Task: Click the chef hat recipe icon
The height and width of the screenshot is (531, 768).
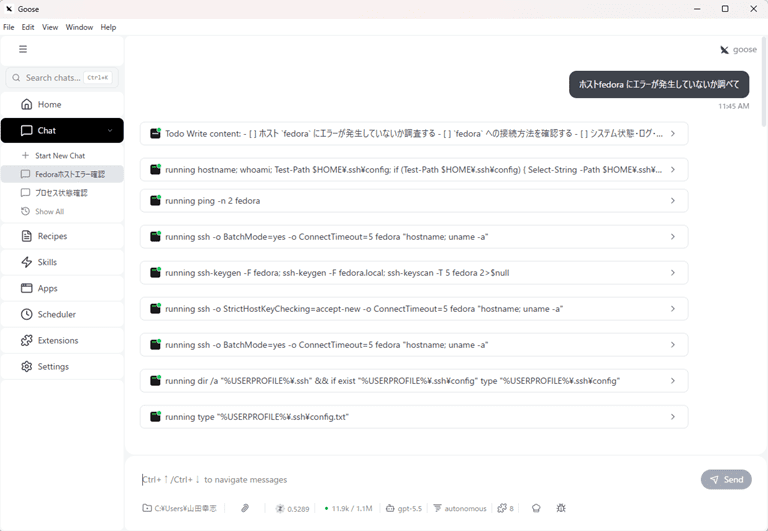Action: pos(536,508)
